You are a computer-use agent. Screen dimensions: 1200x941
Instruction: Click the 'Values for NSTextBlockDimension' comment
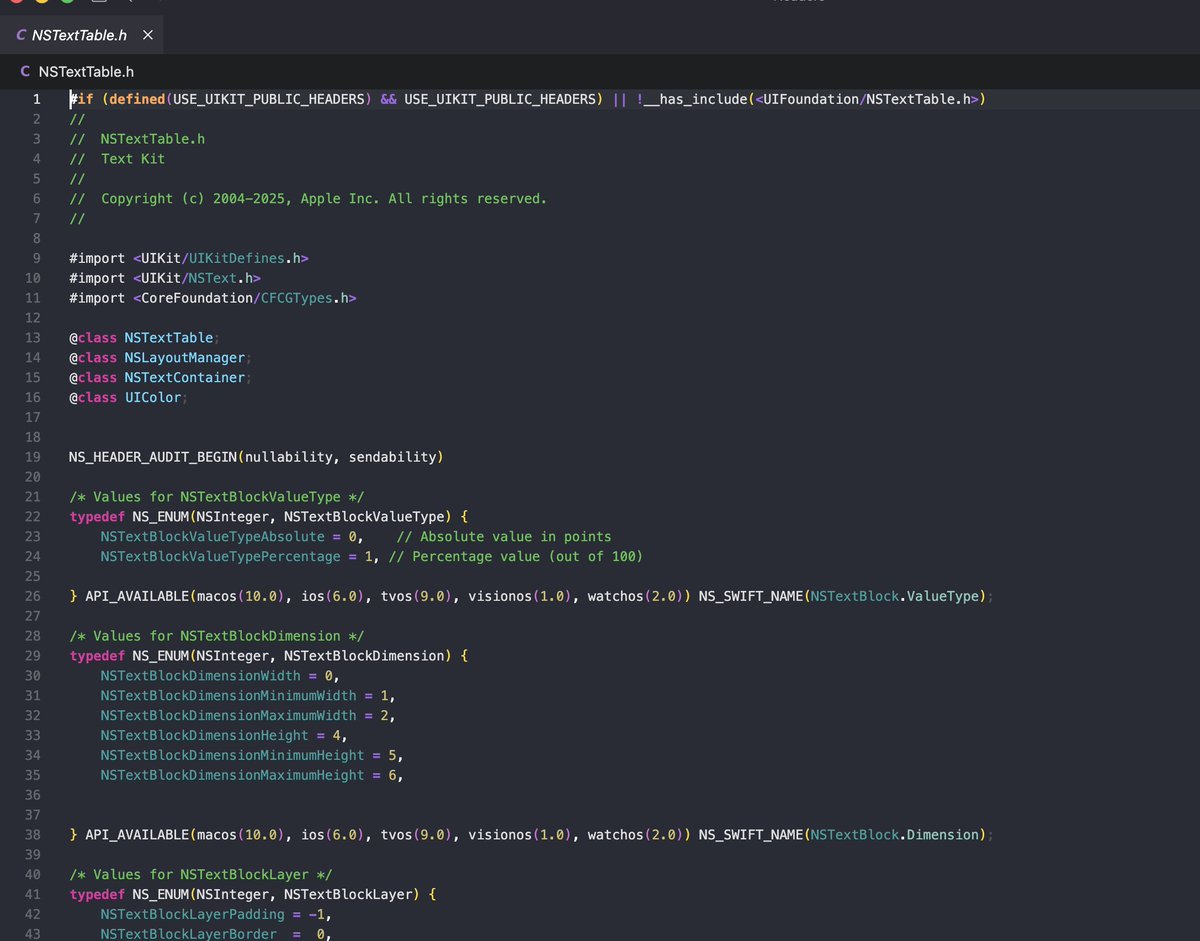pyautogui.click(x=217, y=635)
